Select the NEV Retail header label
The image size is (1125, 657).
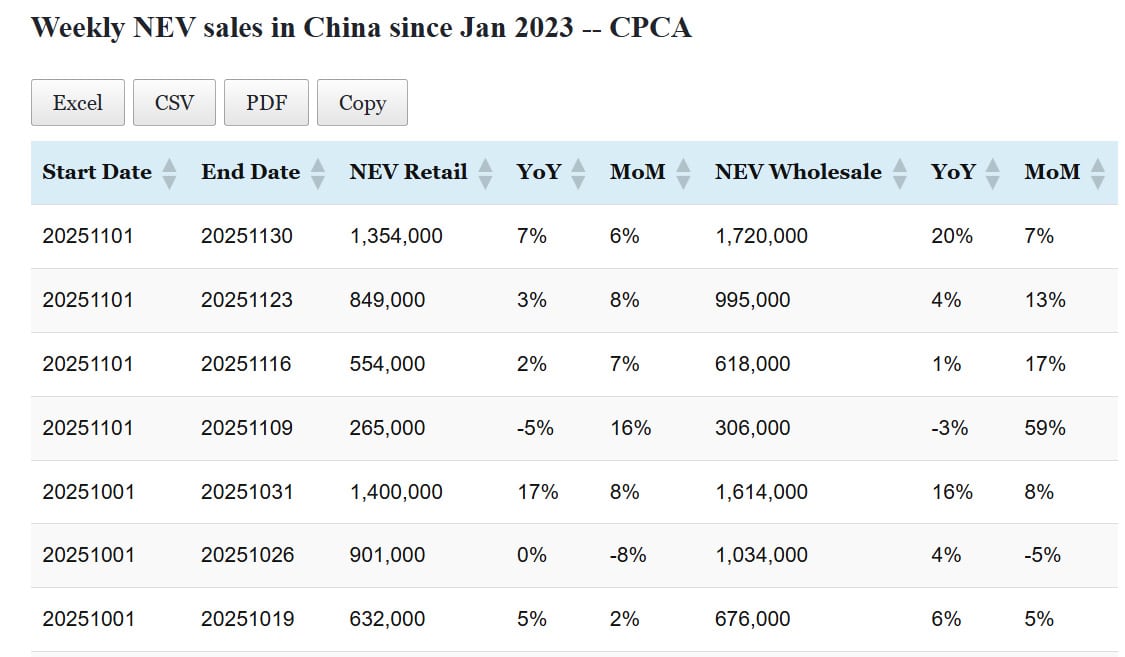pyautogui.click(x=408, y=172)
